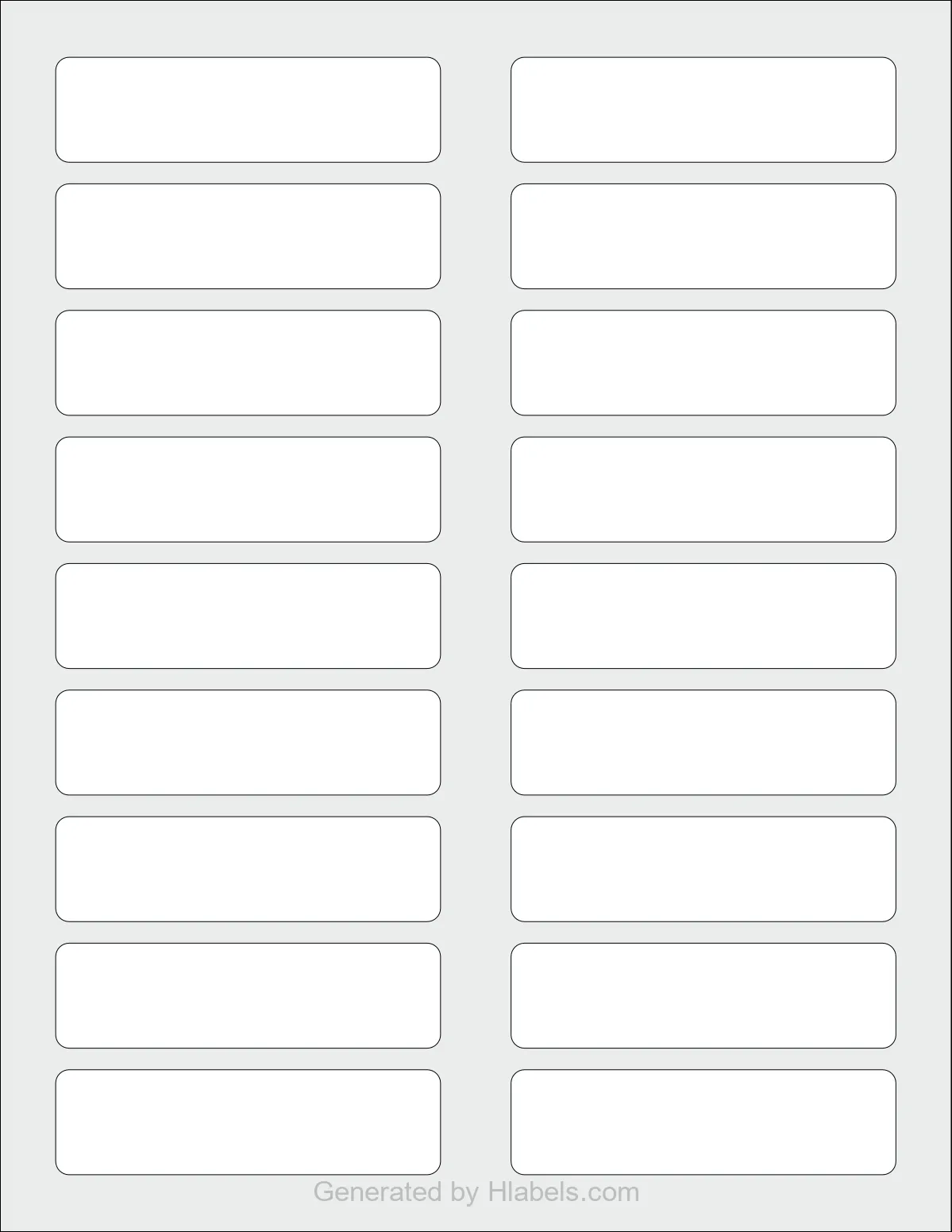
Task: Select the right label in row three
Action: (703, 363)
